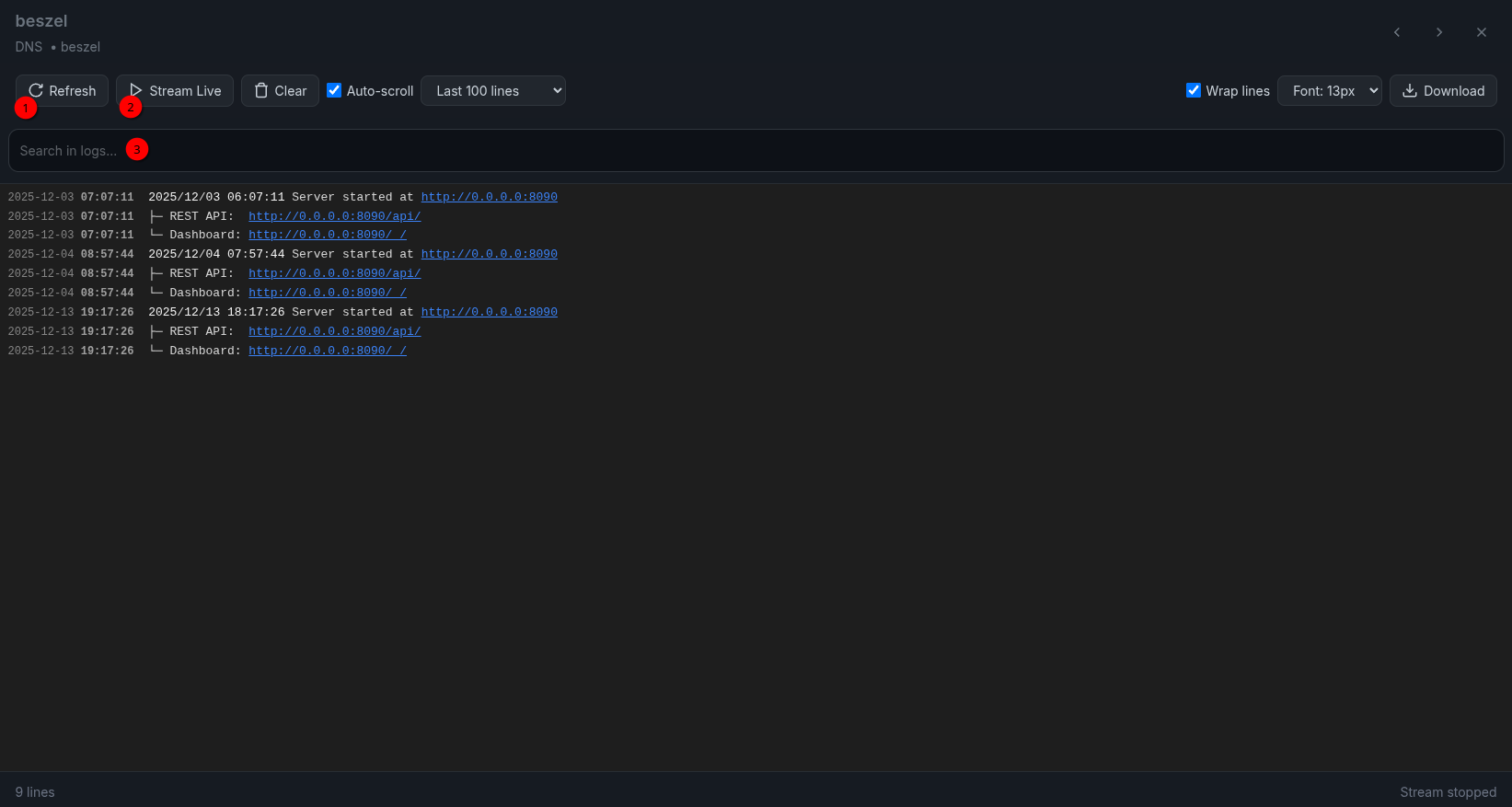This screenshot has width=1512, height=807.
Task: Open the 2025-12-13 REST API link
Action: click(x=334, y=331)
